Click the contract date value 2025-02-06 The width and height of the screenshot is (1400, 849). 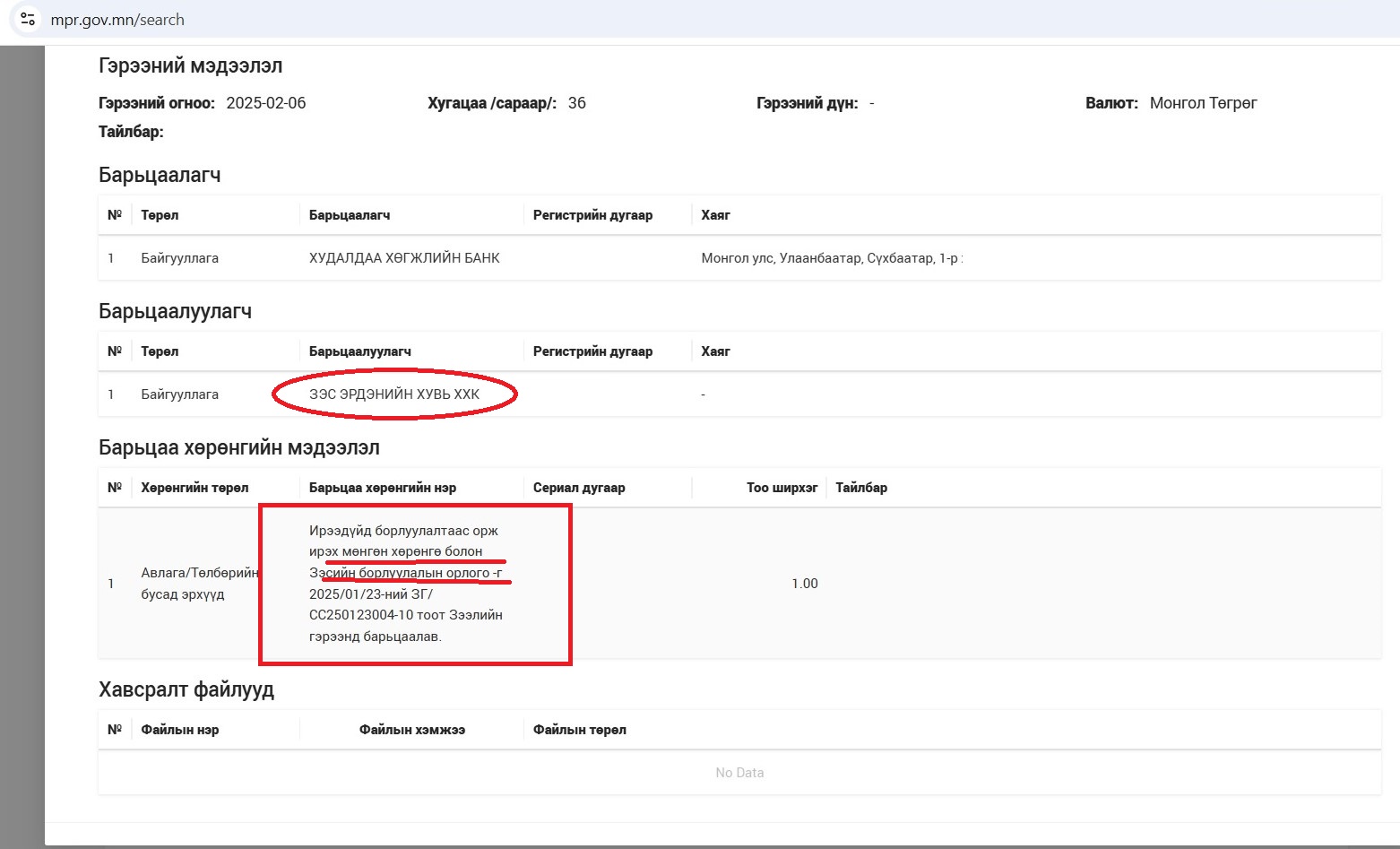(266, 103)
